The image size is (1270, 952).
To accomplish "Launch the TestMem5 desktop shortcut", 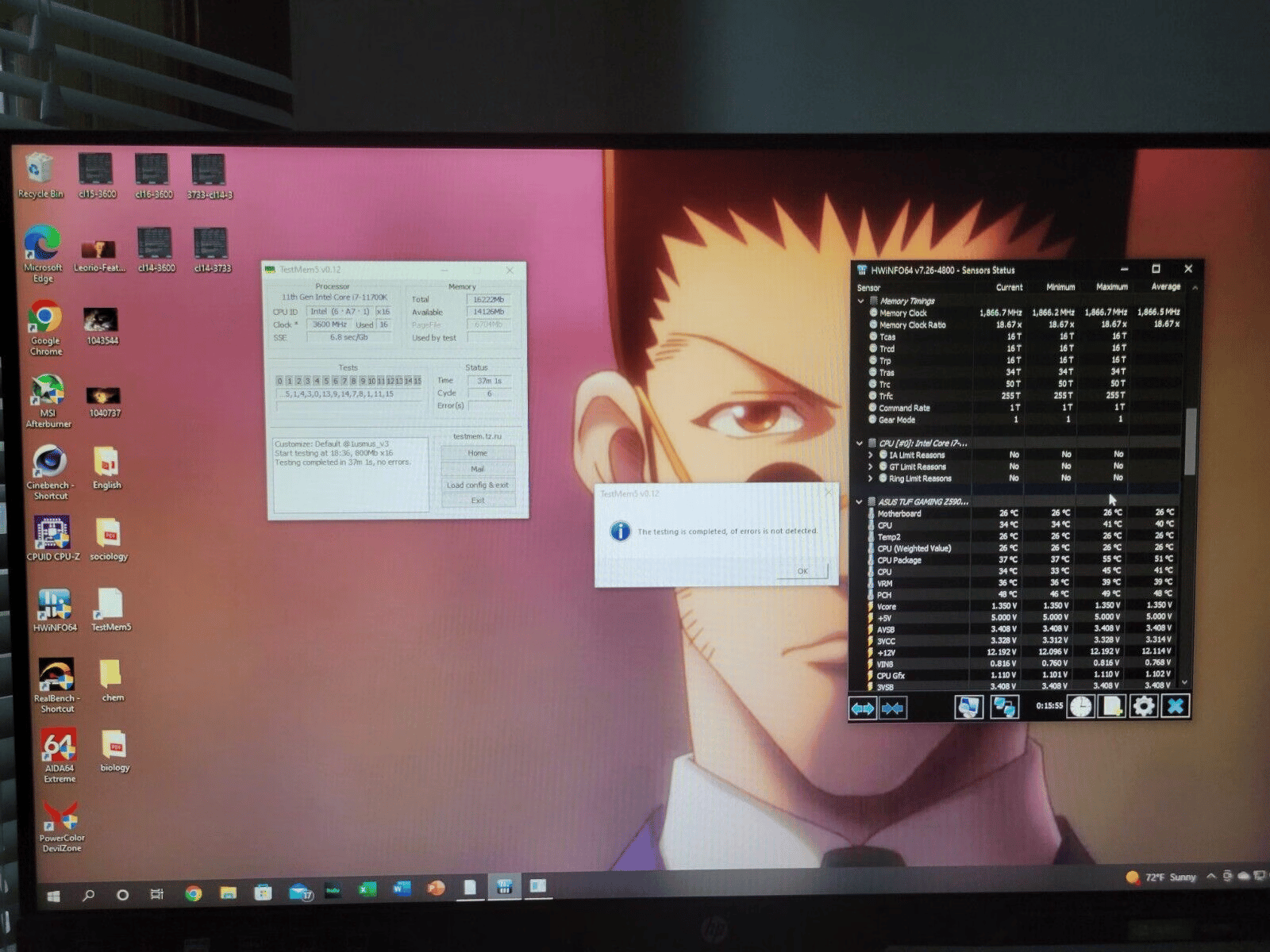I will coord(110,610).
